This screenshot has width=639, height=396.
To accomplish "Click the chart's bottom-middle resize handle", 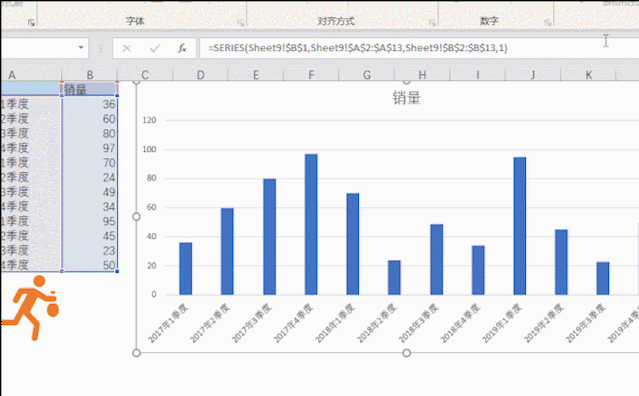I will [x=406, y=353].
